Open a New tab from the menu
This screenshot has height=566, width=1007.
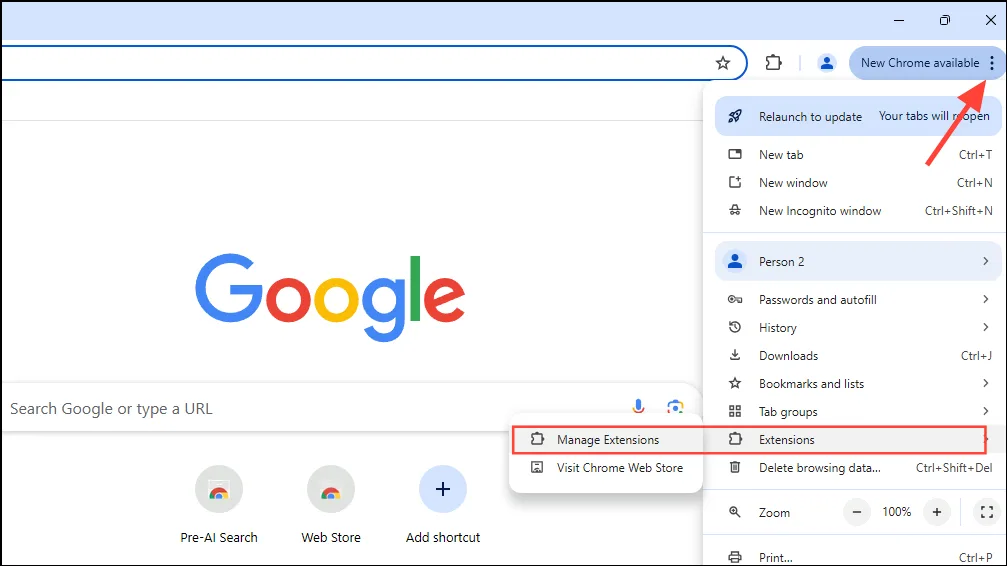pos(858,155)
